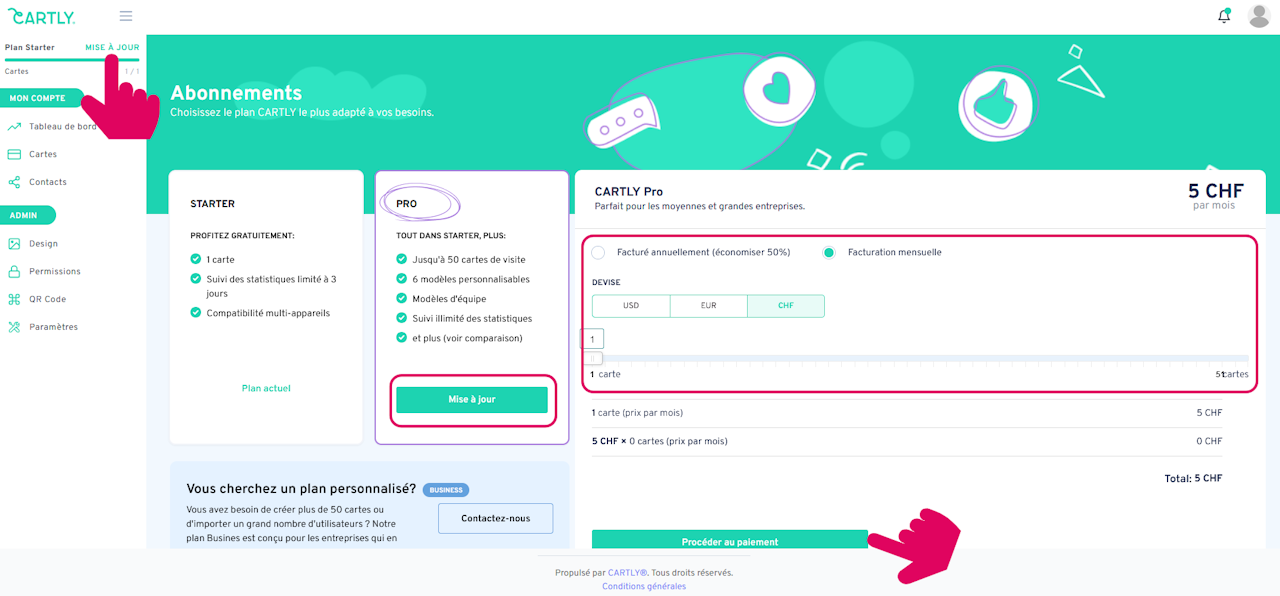Click the Tableau de bord chart icon

pos(14,127)
